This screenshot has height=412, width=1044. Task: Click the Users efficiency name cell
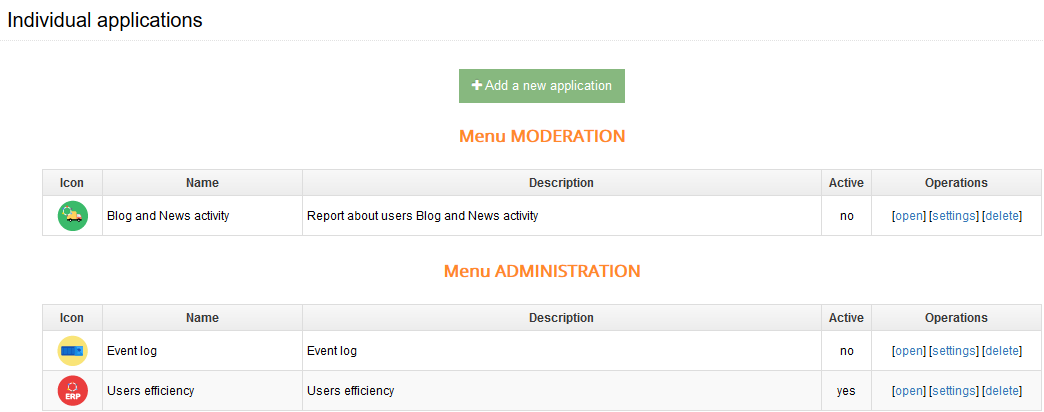[x=202, y=391]
